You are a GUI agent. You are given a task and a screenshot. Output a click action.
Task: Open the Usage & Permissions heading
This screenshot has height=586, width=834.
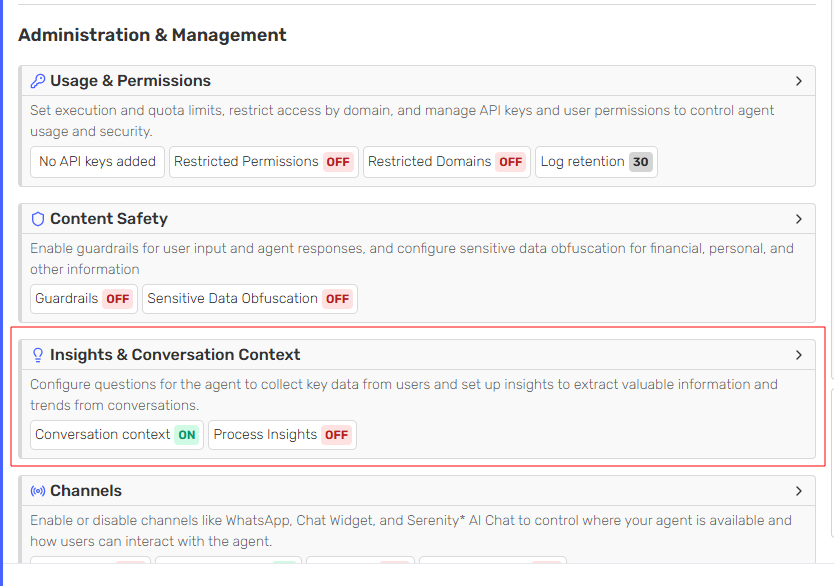tap(130, 81)
